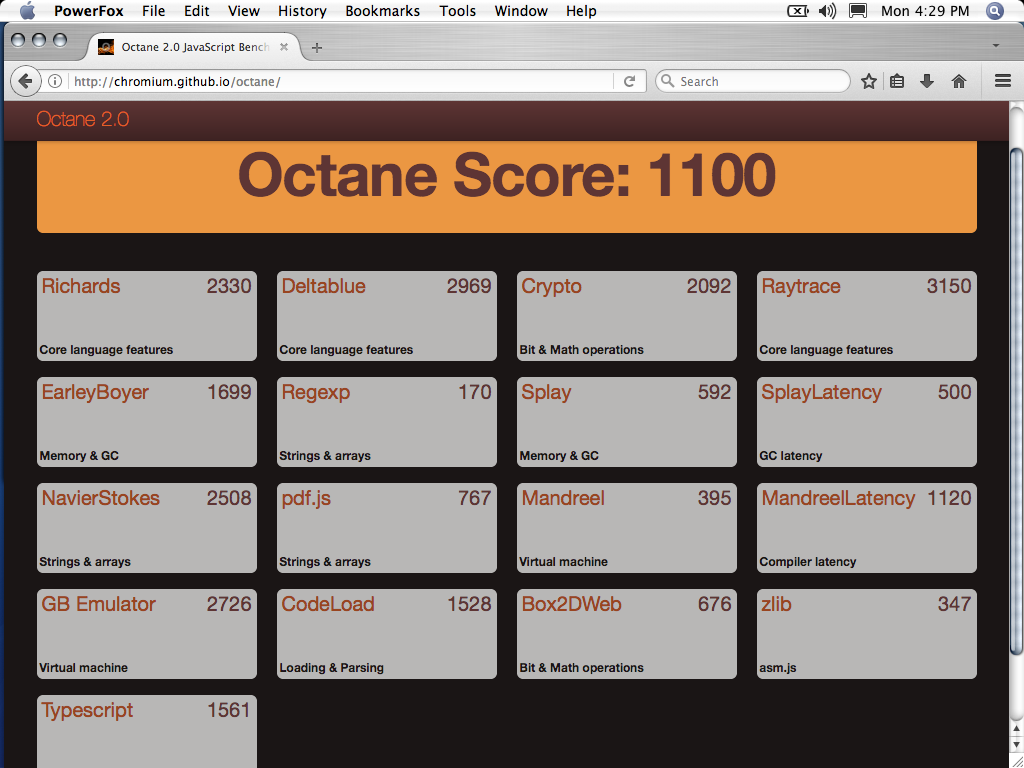Click 'Compiler latency' under MandreelLatency
The width and height of the screenshot is (1024, 768).
(x=808, y=562)
